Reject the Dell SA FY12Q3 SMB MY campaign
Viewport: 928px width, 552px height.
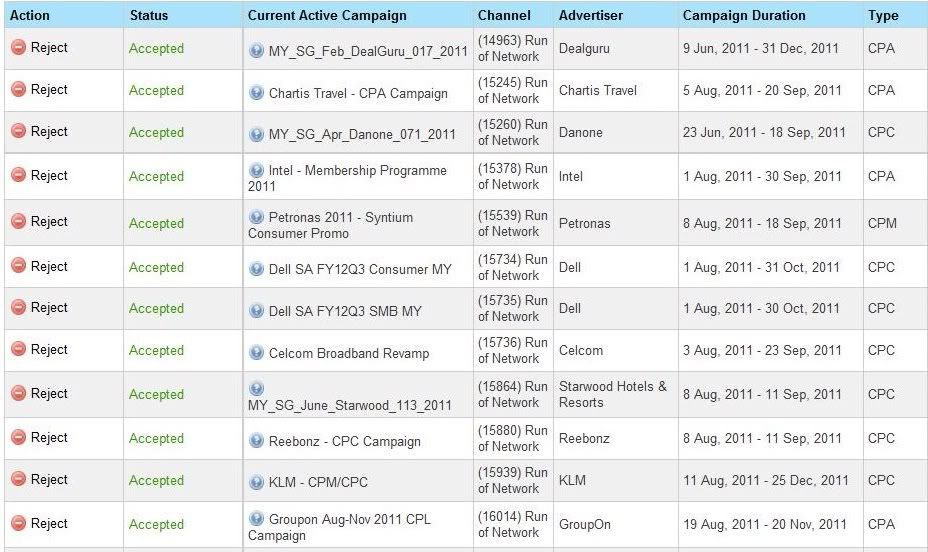pyautogui.click(x=49, y=308)
